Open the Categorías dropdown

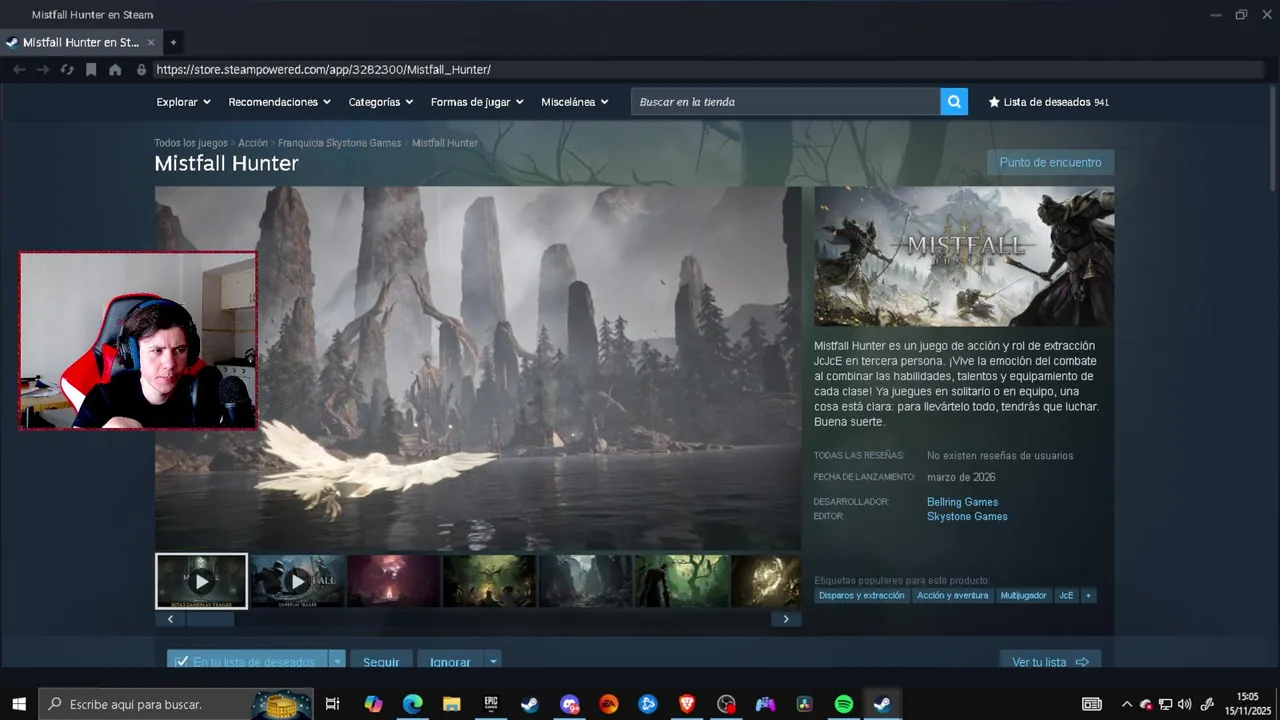click(x=380, y=102)
